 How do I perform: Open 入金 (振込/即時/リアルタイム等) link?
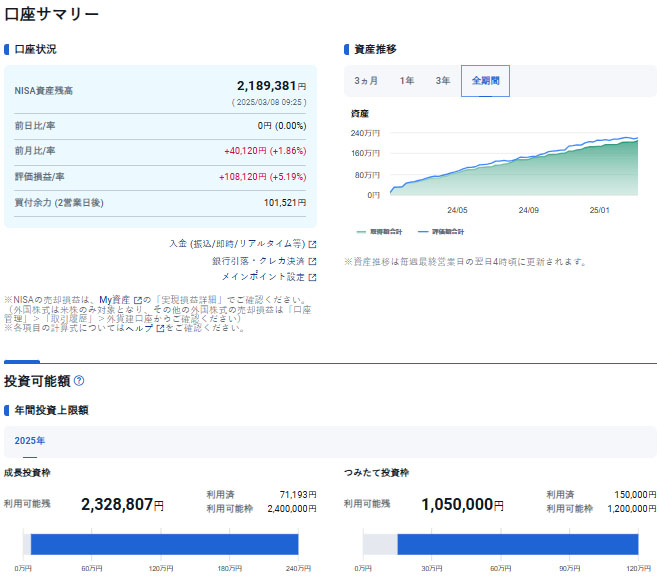pyautogui.click(x=237, y=244)
